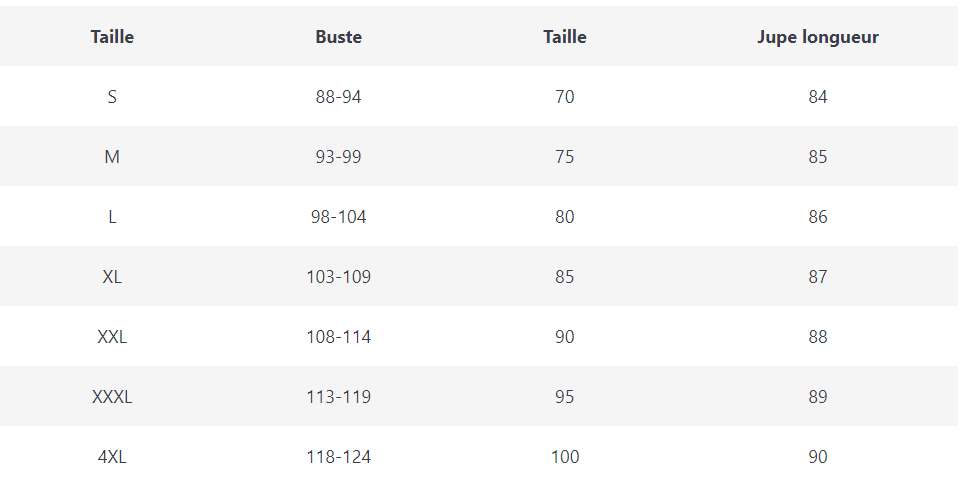Select the 93-99 bust value
967x501 pixels.
tap(338, 157)
